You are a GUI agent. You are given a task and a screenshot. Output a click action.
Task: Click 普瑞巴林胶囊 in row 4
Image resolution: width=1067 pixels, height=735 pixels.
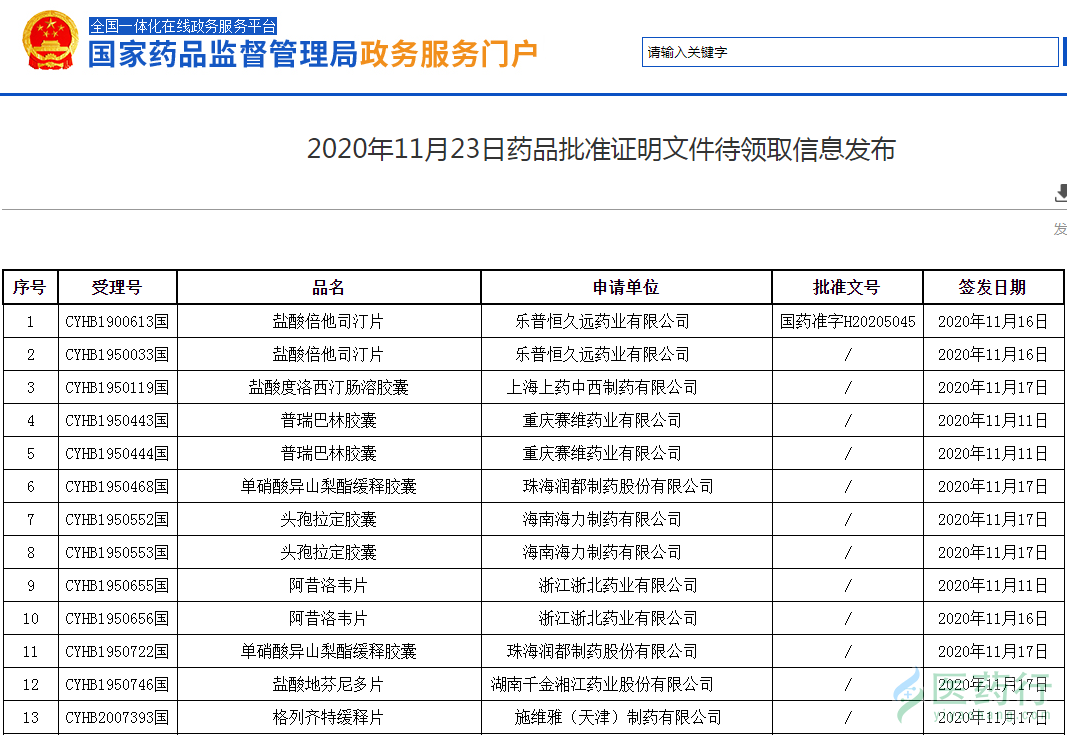(329, 421)
